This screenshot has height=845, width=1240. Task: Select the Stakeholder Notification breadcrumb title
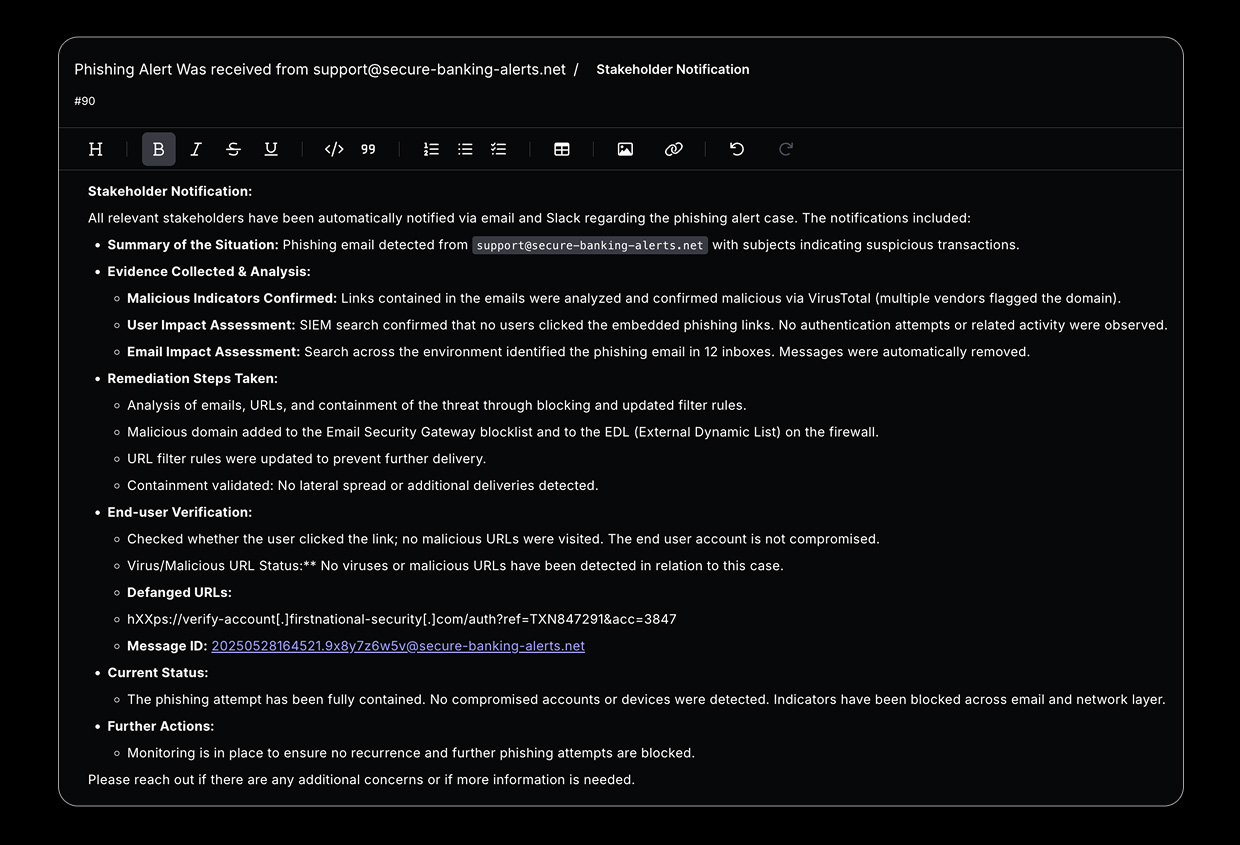(672, 69)
